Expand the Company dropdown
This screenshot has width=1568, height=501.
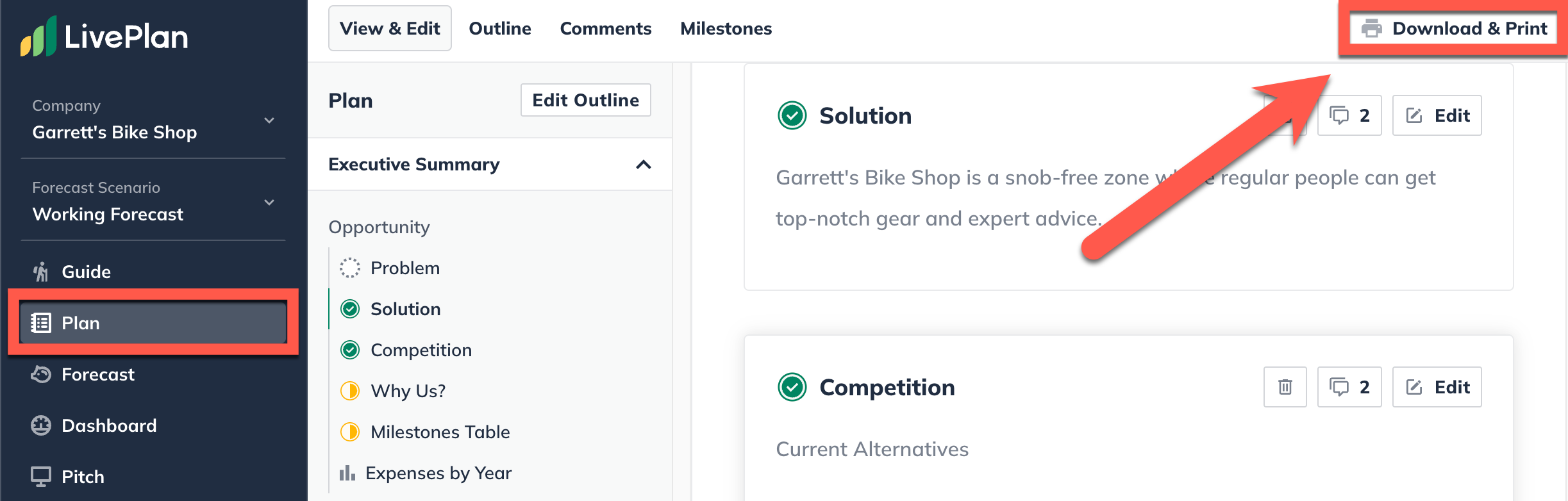coord(269,120)
